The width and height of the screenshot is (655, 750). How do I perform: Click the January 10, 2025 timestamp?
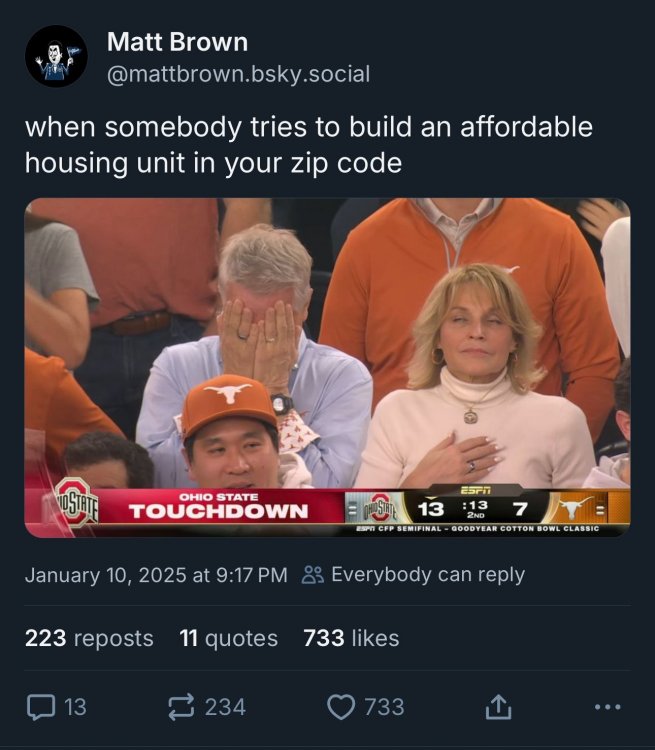point(156,575)
